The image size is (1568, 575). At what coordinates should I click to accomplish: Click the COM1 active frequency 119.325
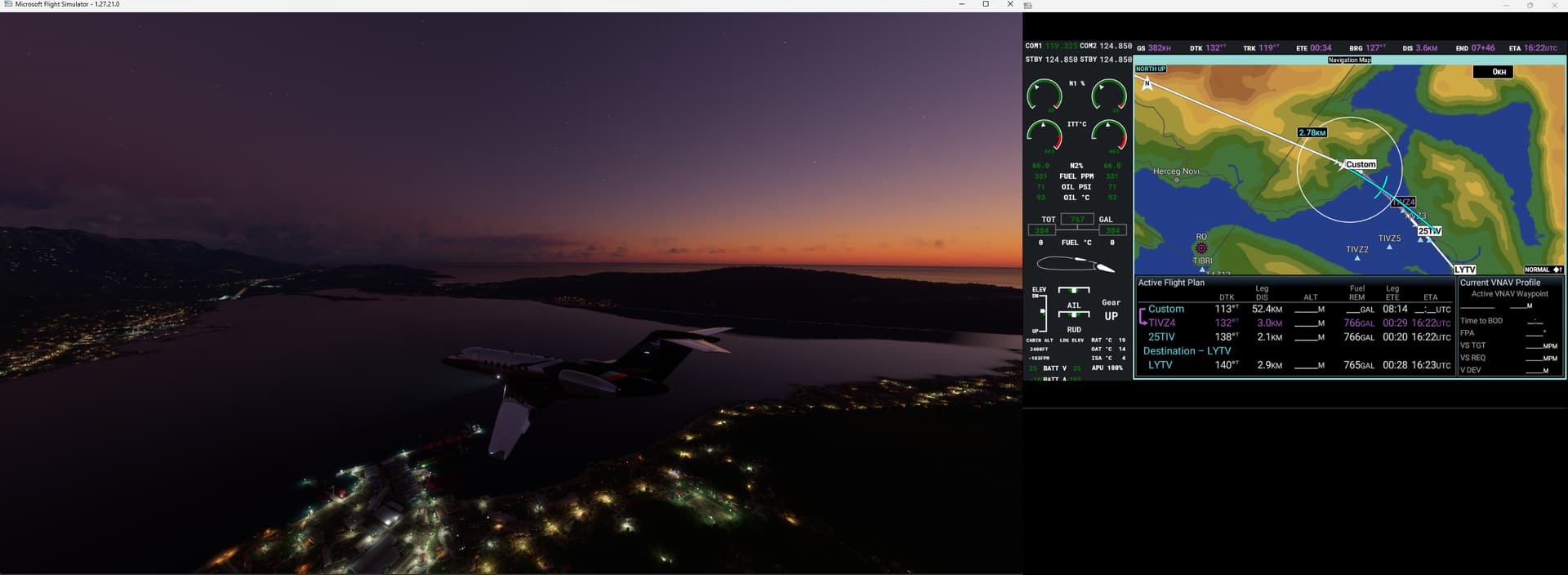point(1062,47)
